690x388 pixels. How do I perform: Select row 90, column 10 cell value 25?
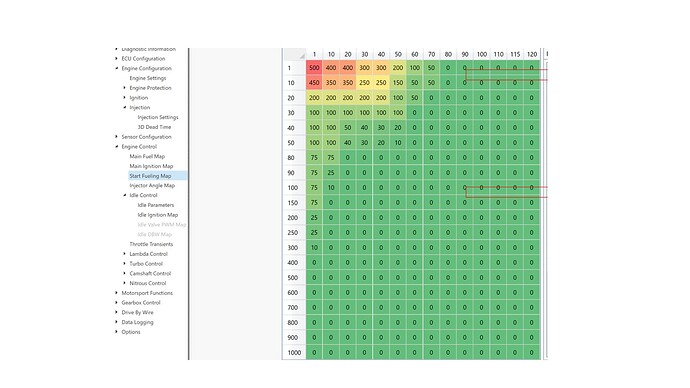point(331,172)
